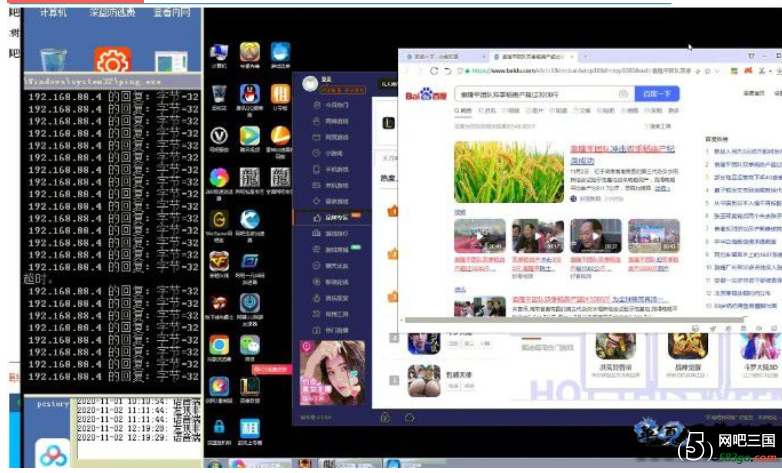Play the fourth video thumbnail in Baidu results
Viewport: 782px width, 473px height.
click(x=653, y=236)
